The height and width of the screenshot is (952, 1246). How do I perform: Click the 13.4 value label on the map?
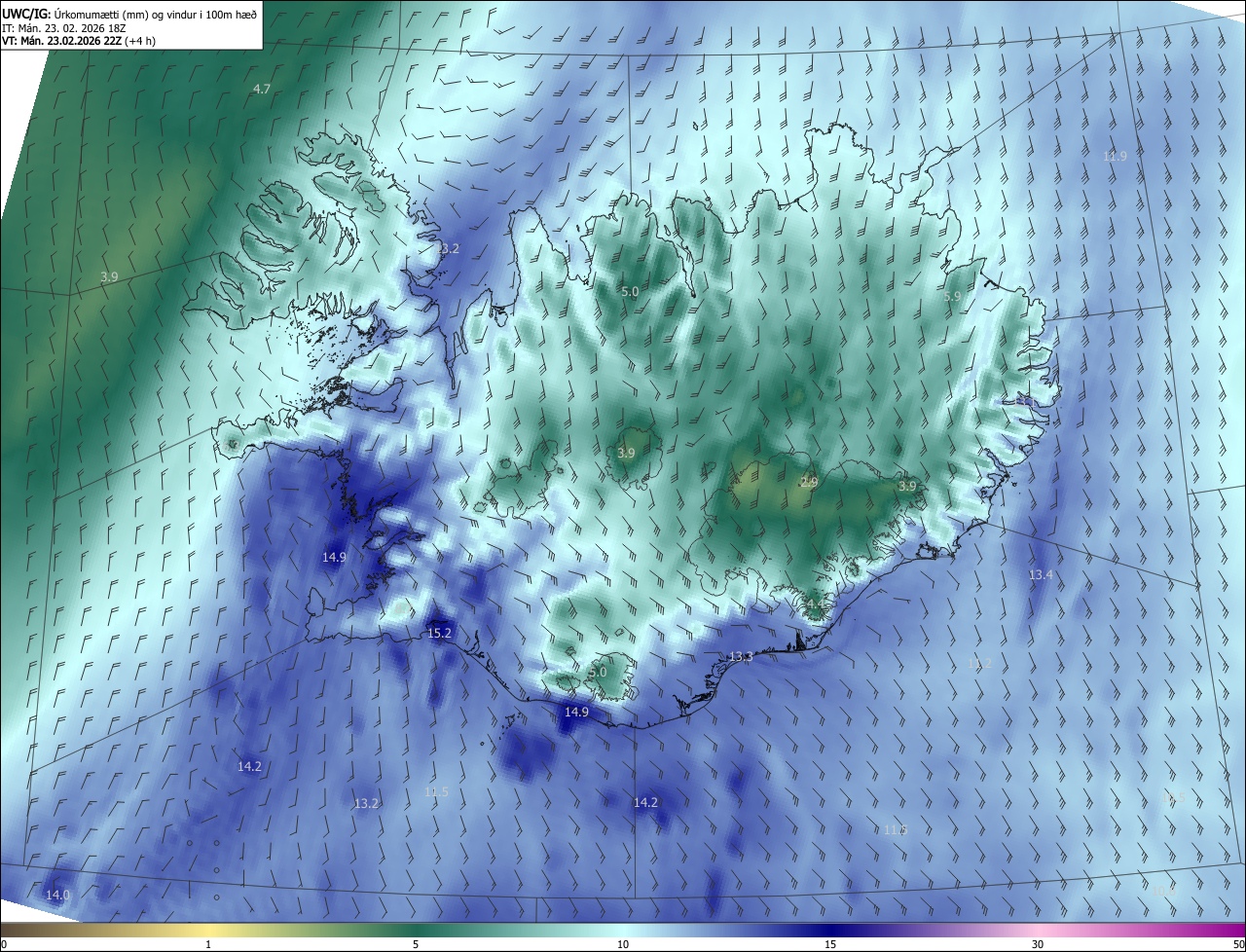1041,575
